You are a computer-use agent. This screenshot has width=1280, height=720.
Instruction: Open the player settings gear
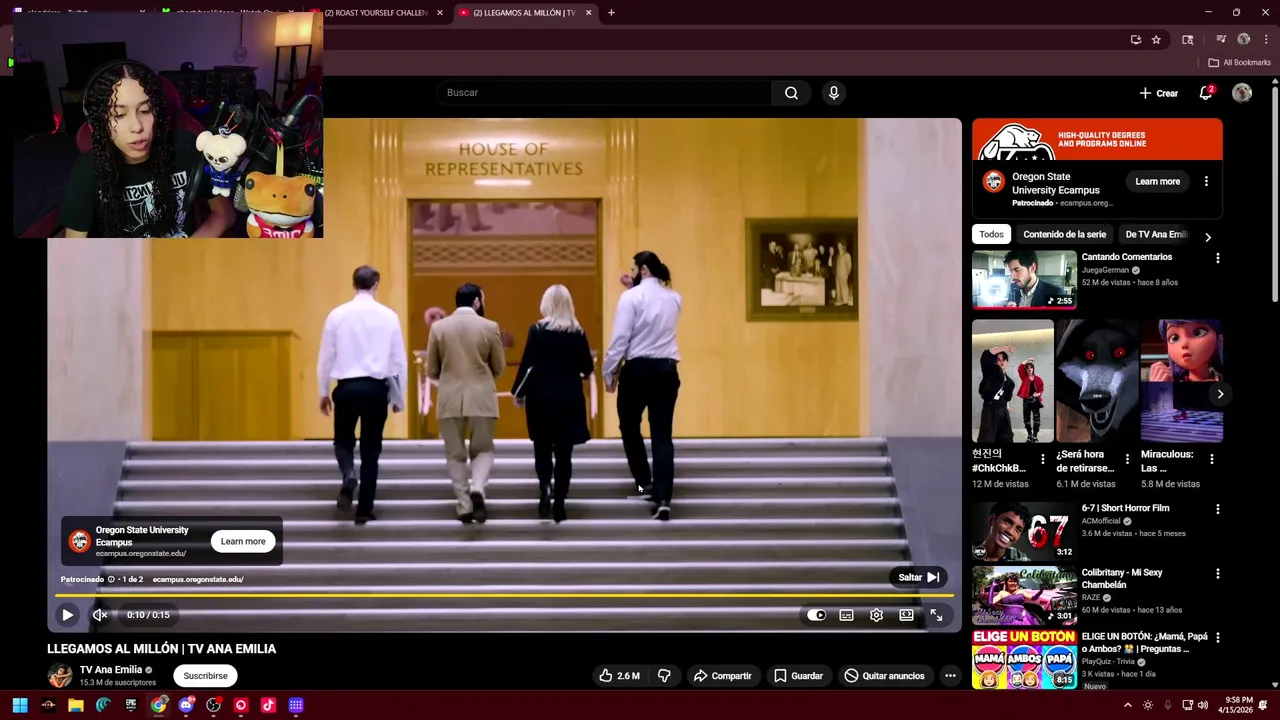pos(876,615)
